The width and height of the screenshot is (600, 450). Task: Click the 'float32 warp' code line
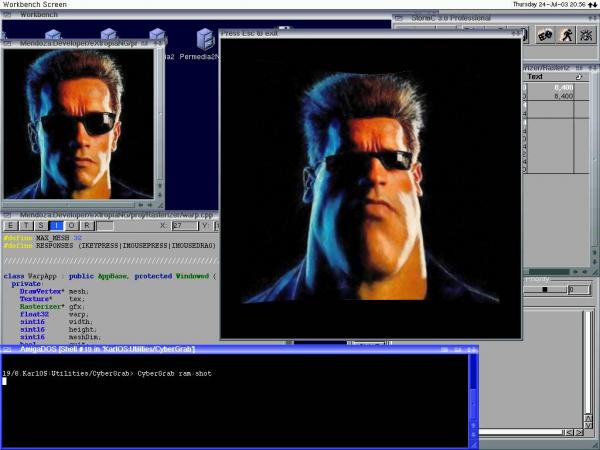click(52, 314)
